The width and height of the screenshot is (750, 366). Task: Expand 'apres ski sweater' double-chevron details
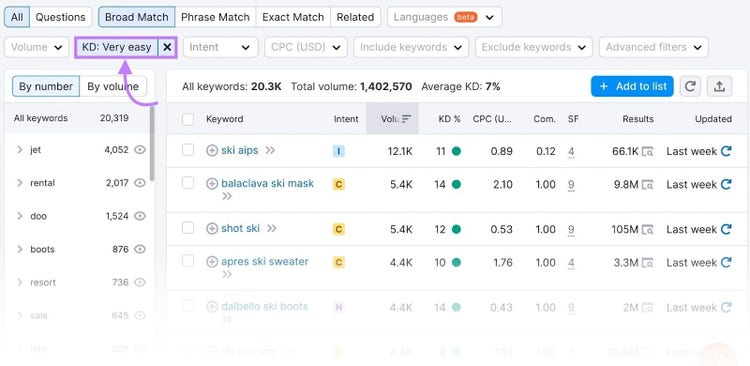click(x=227, y=274)
